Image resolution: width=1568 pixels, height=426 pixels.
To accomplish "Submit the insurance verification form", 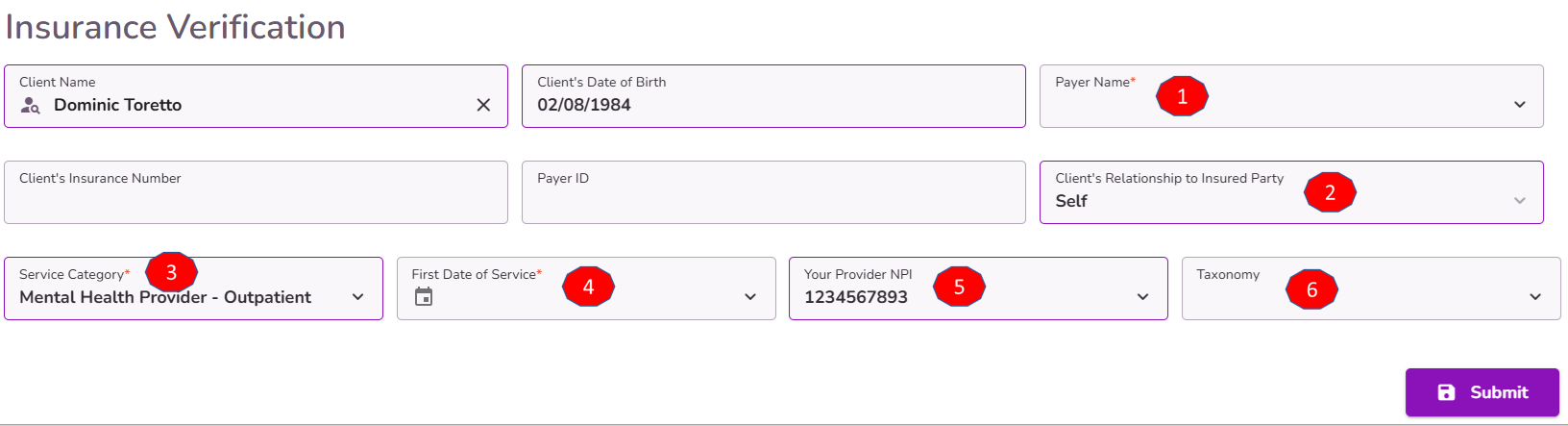I will (1482, 392).
